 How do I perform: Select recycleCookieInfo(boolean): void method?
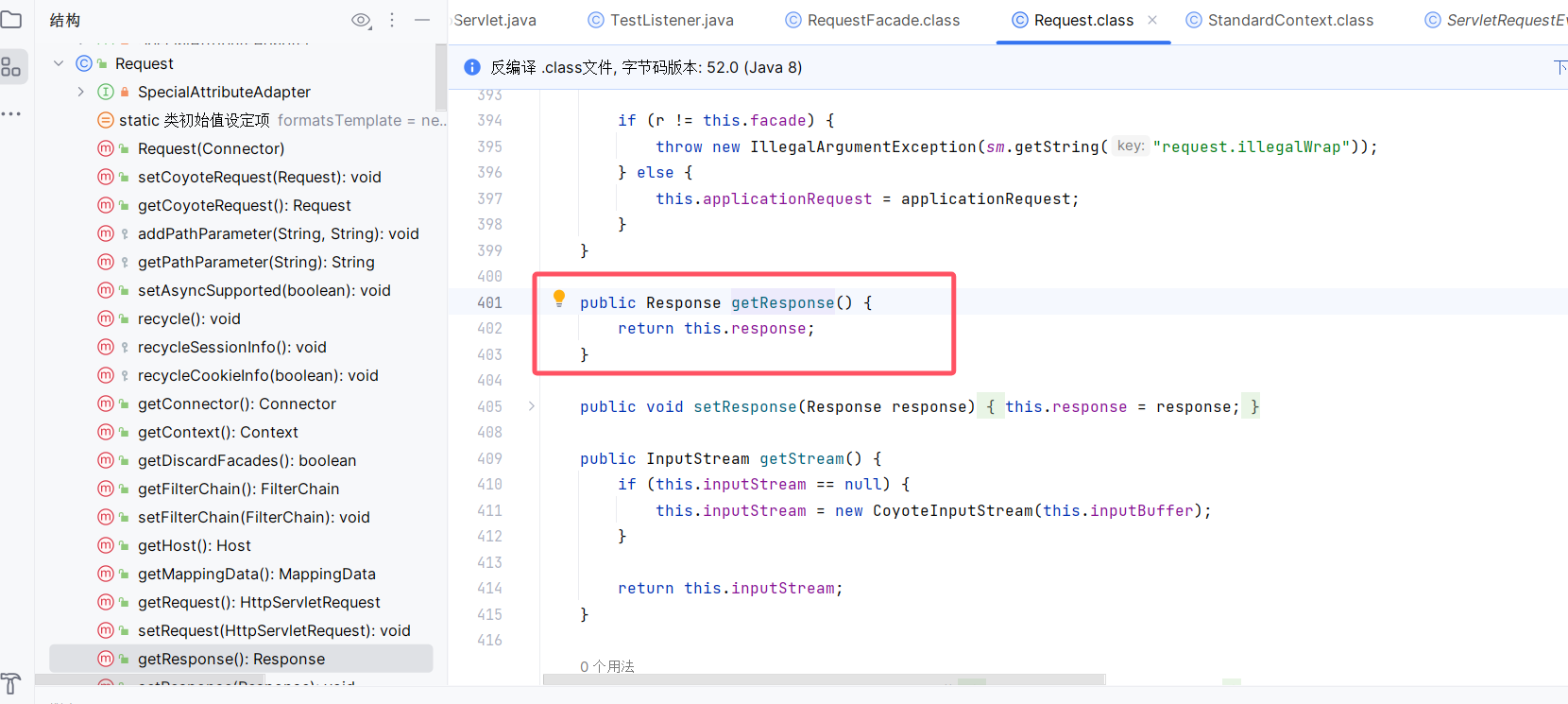pyautogui.click(x=258, y=375)
